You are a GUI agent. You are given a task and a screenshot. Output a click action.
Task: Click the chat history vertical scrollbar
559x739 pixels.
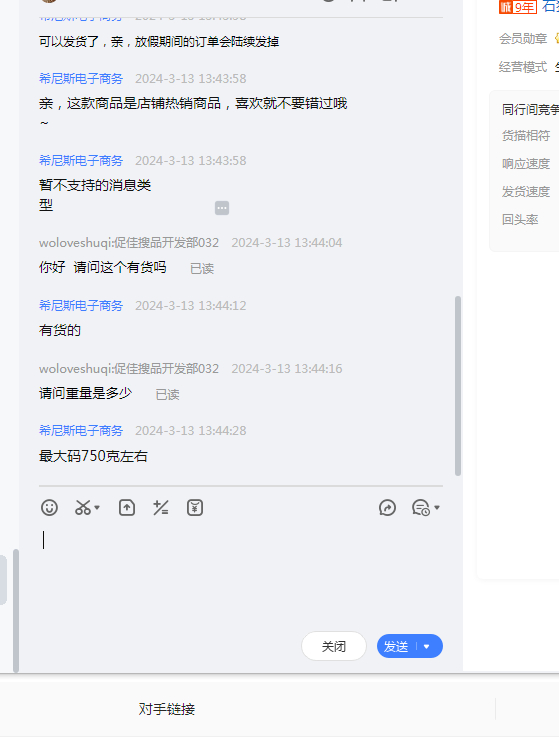point(458,386)
